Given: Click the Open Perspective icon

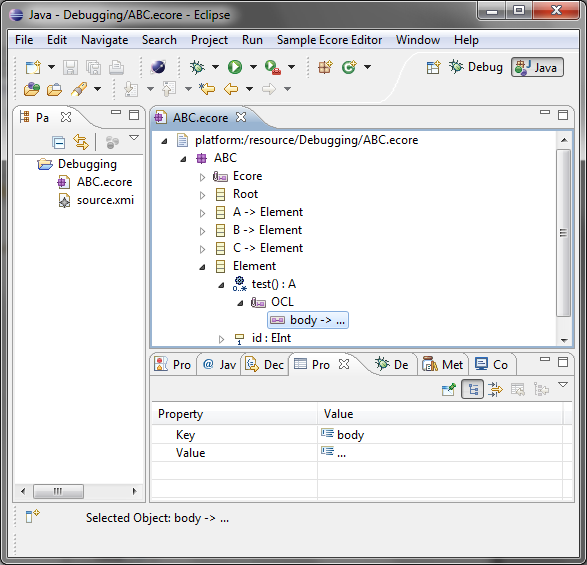Looking at the screenshot, I should (433, 67).
